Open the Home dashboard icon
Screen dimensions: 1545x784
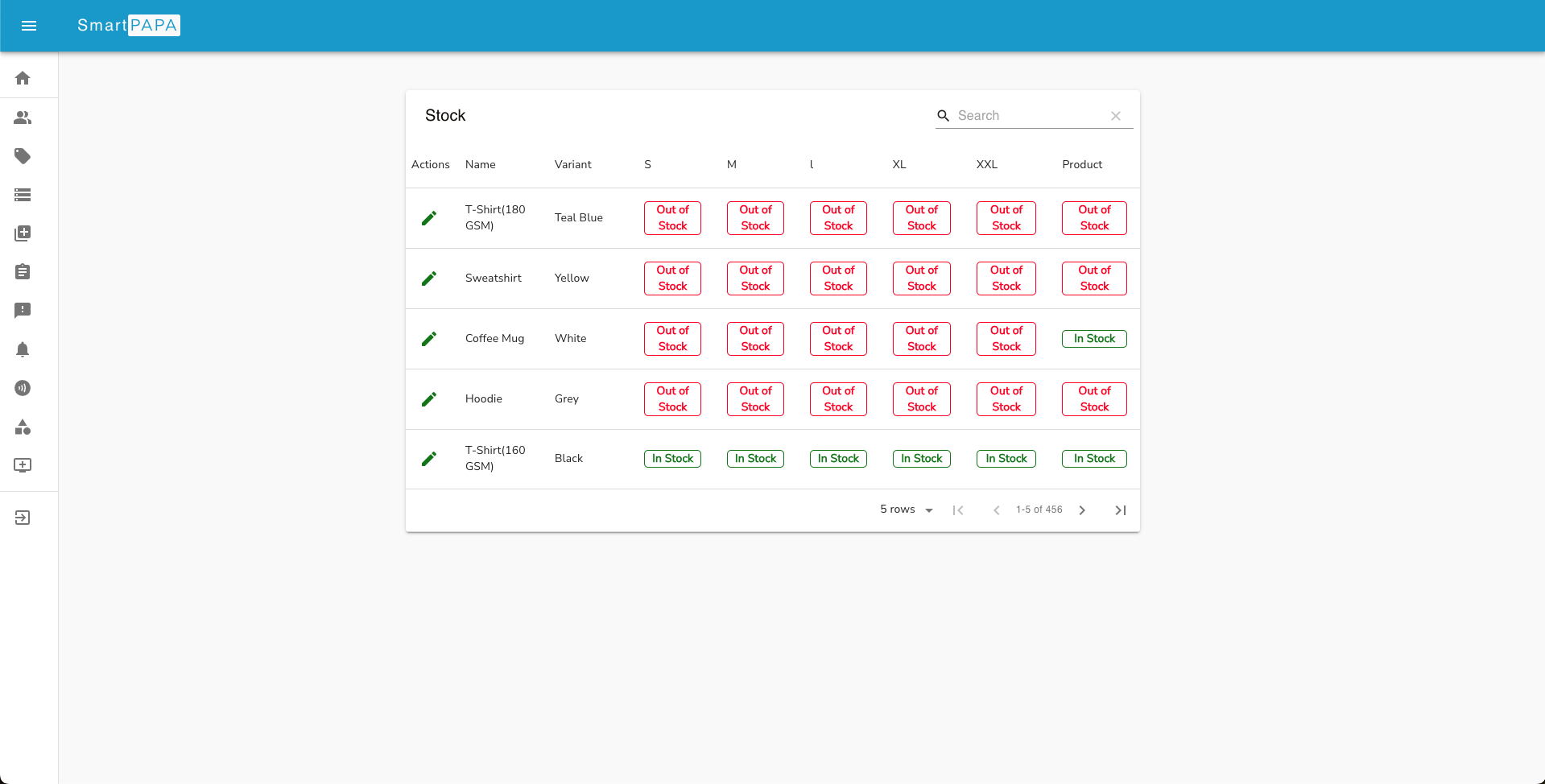(23, 77)
